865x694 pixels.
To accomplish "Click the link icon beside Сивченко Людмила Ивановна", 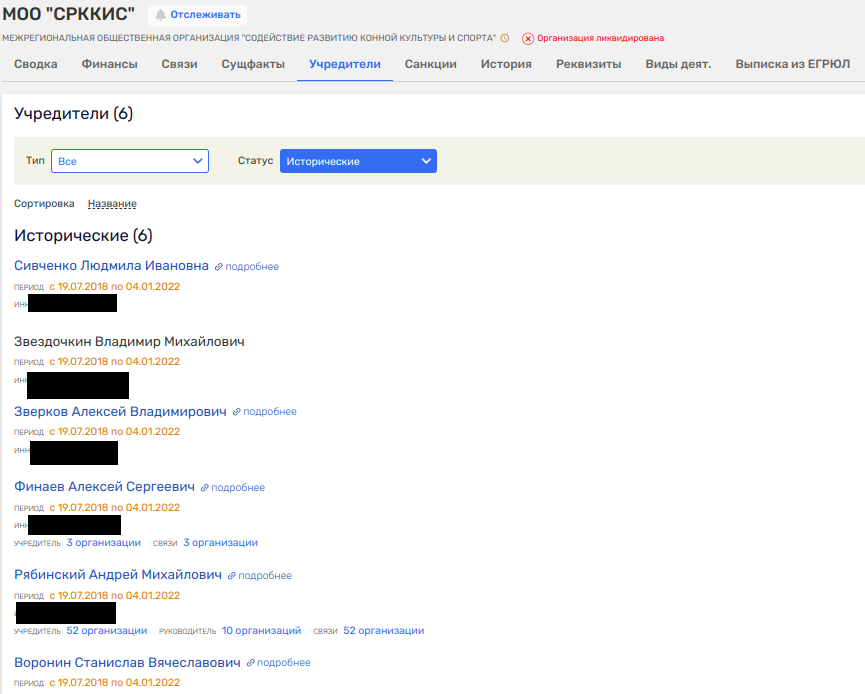I will tap(219, 267).
